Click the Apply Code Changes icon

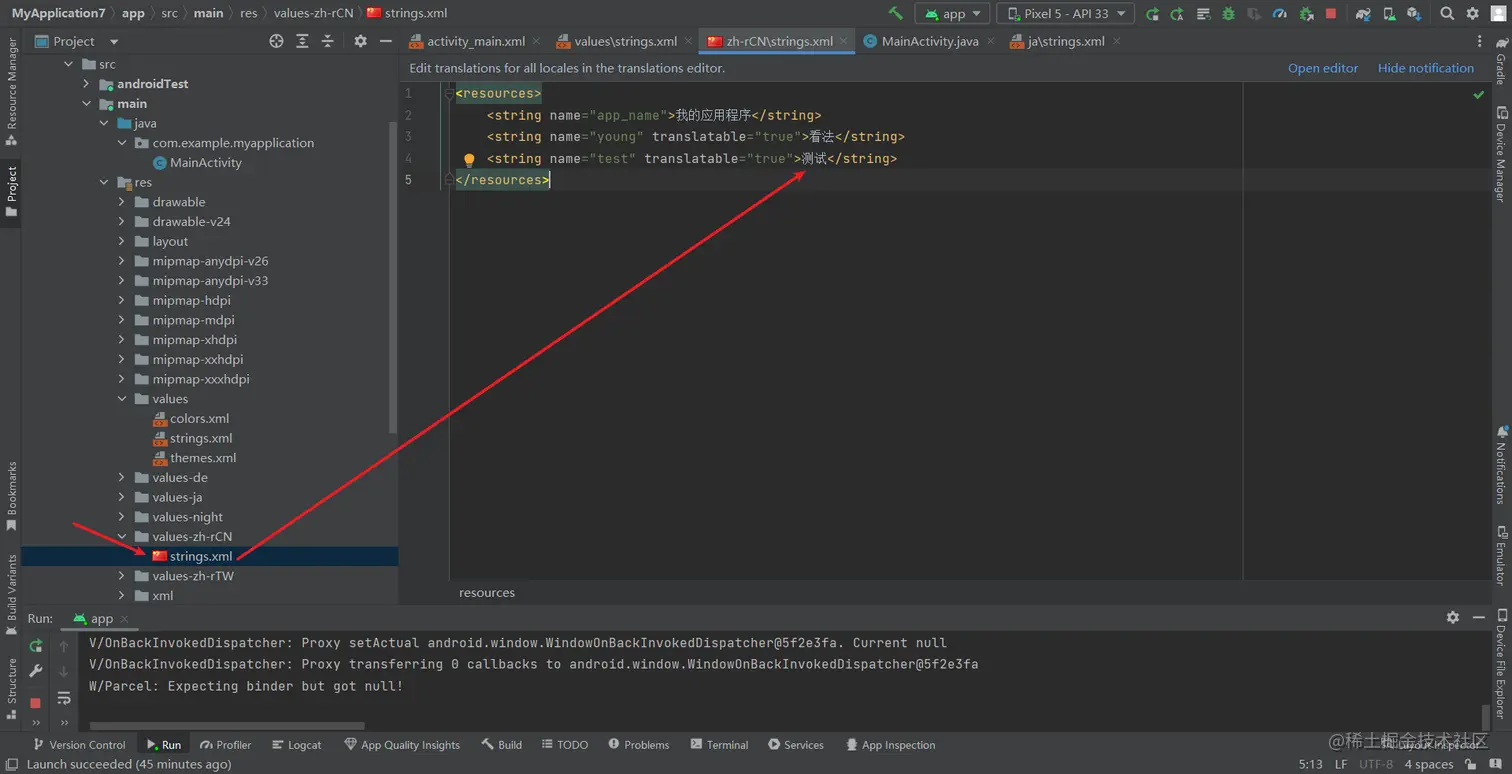(x=1203, y=13)
